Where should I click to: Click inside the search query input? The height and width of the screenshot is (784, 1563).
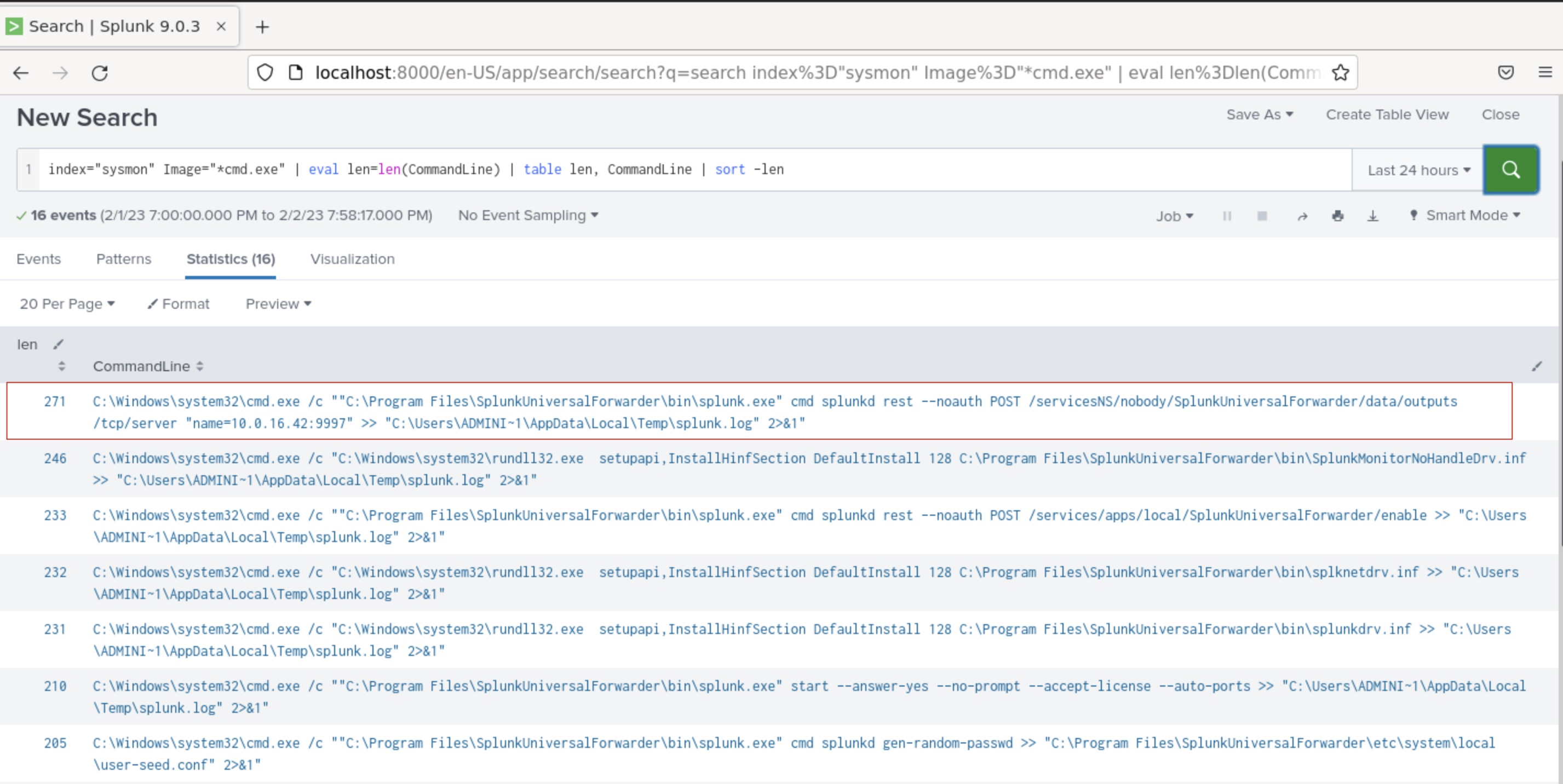696,170
